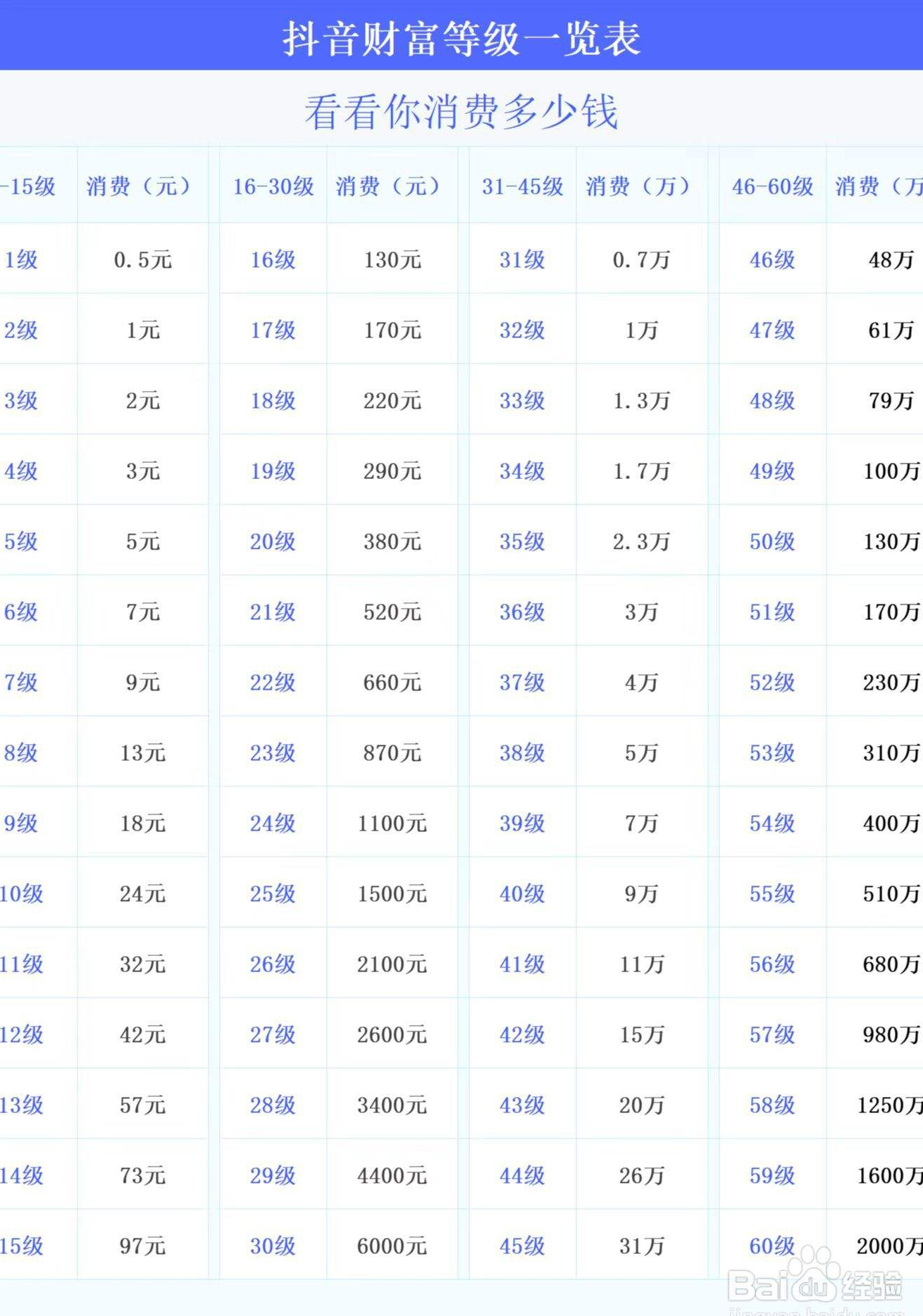Click the '57元' value
The width and height of the screenshot is (923, 1316).
point(143,1105)
